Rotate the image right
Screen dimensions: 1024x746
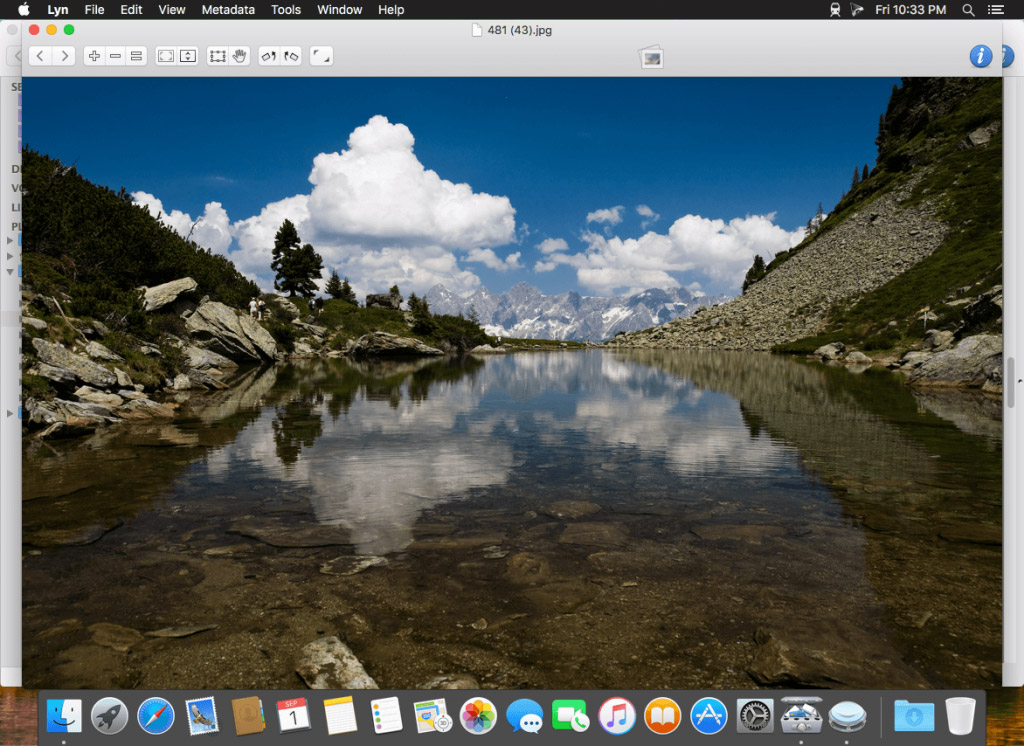pyautogui.click(x=291, y=56)
